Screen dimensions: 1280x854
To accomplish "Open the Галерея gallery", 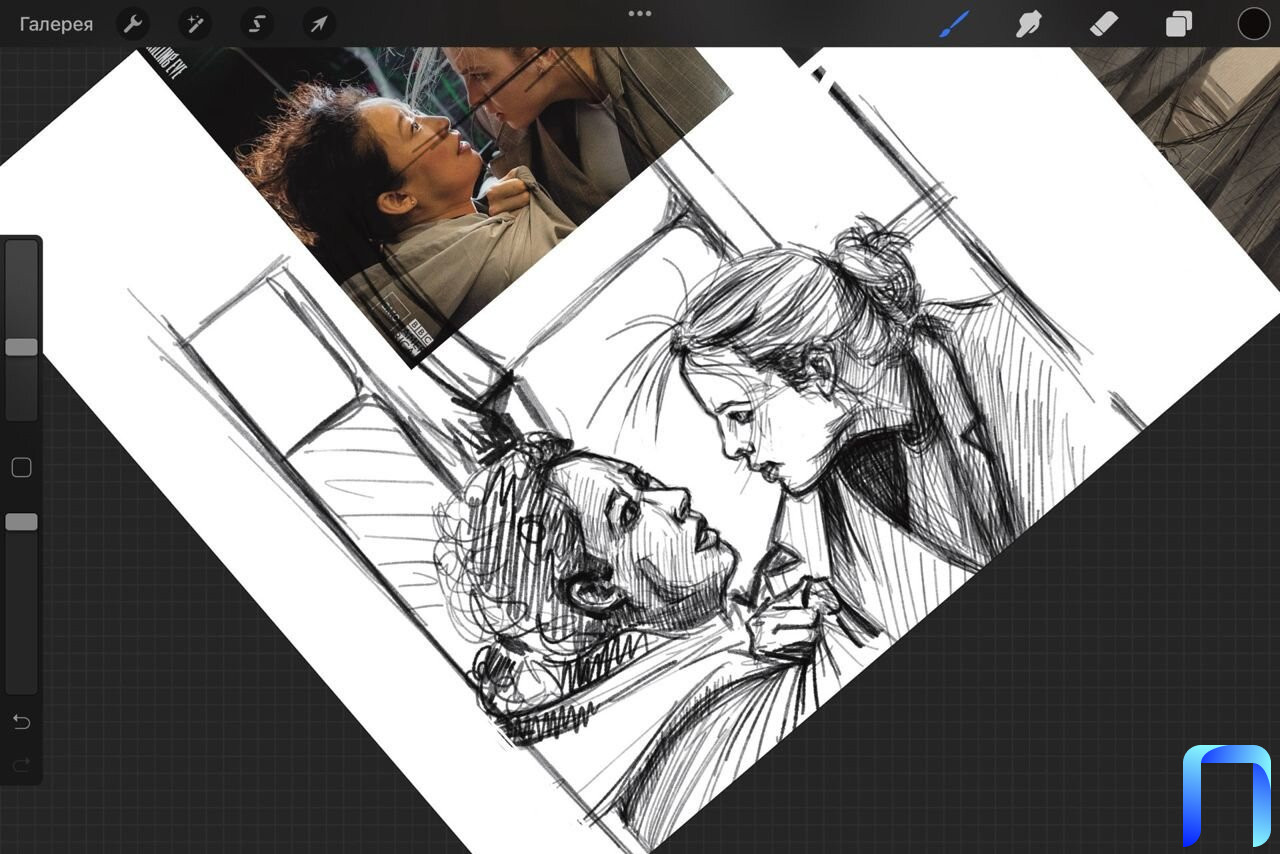I will [56, 24].
